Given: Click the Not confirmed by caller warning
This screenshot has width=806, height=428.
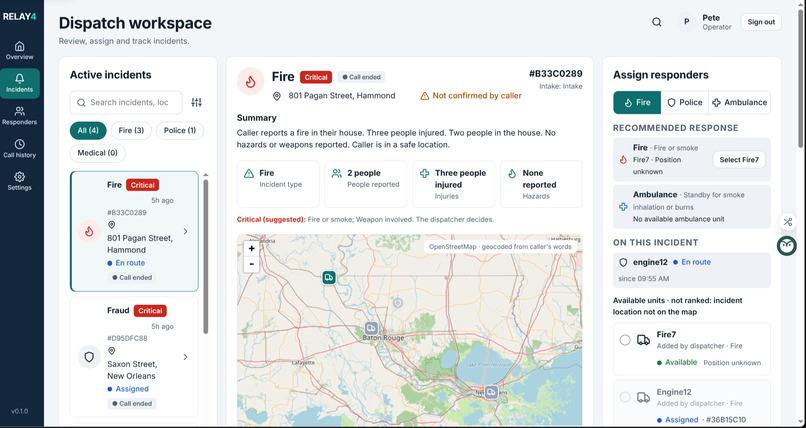Looking at the screenshot, I should click(x=471, y=96).
